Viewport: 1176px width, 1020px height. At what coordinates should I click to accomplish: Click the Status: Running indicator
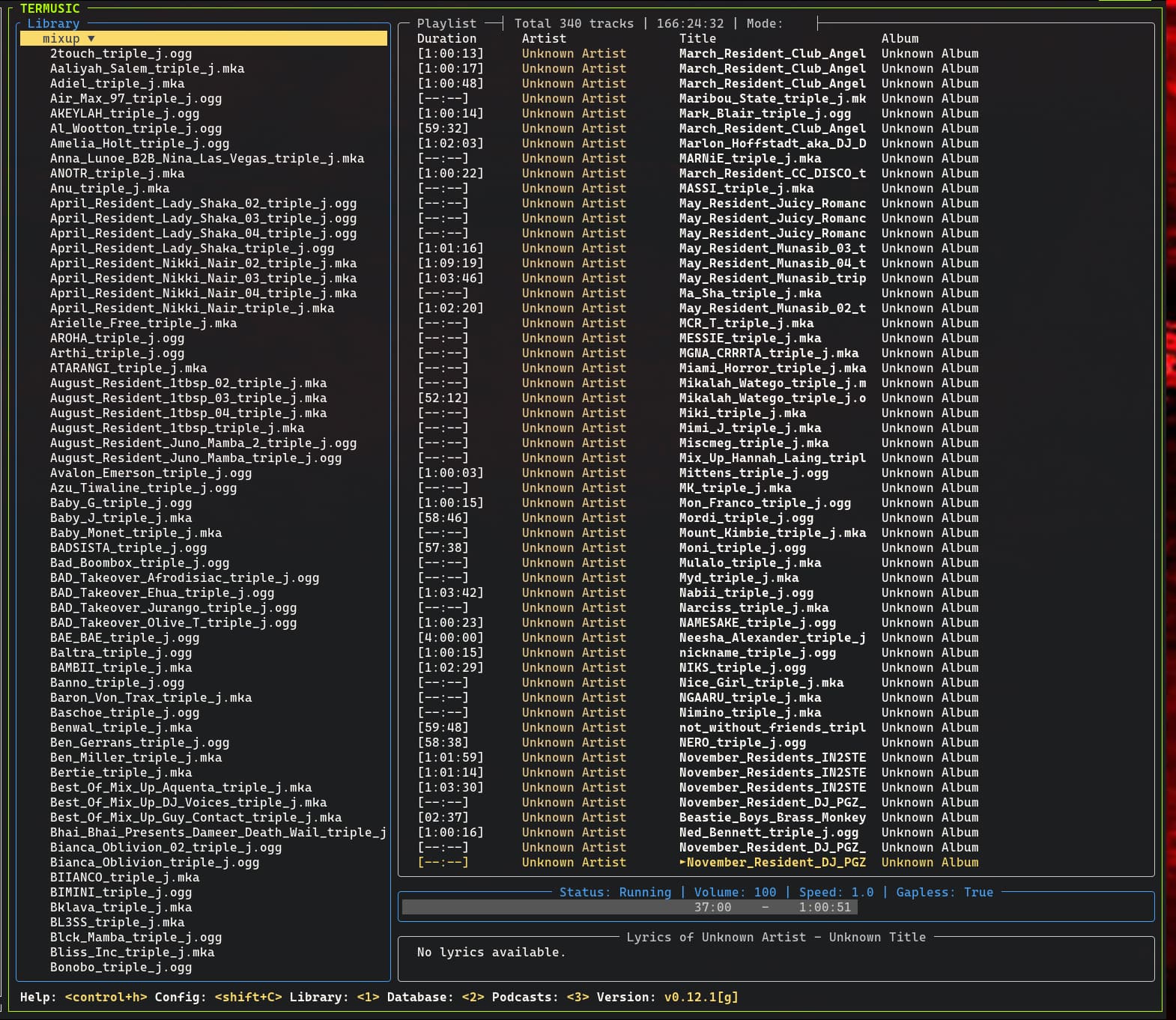(x=615, y=892)
